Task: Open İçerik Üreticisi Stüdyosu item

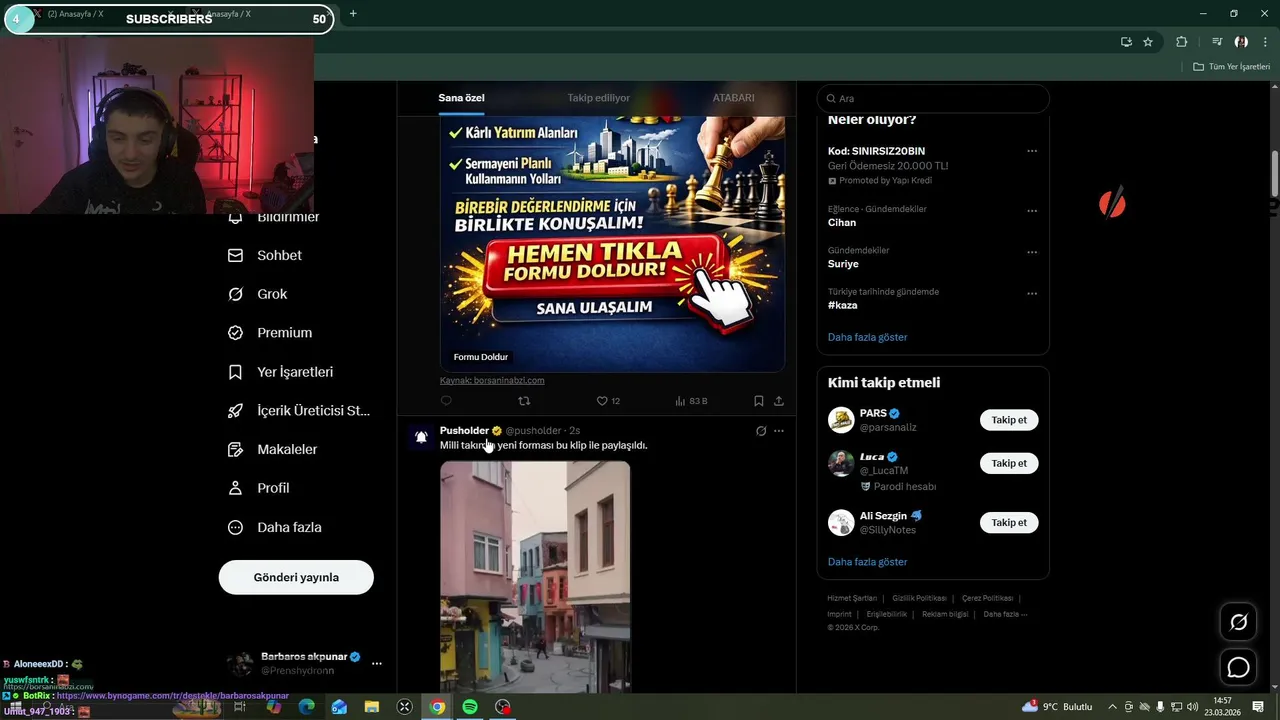Action: coord(299,410)
